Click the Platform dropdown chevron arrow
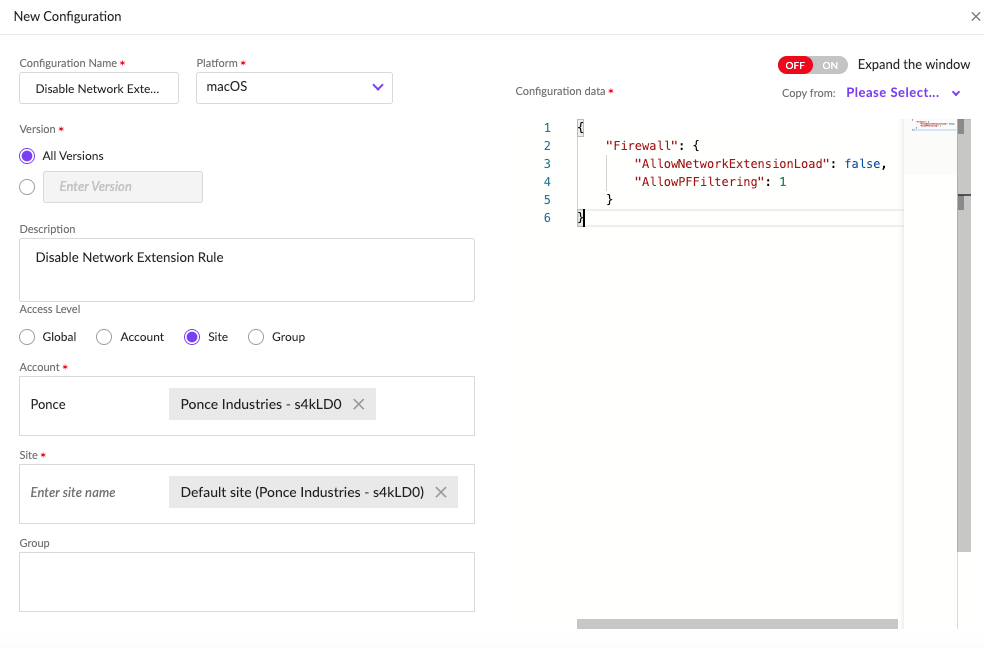The image size is (984, 648). 378,87
